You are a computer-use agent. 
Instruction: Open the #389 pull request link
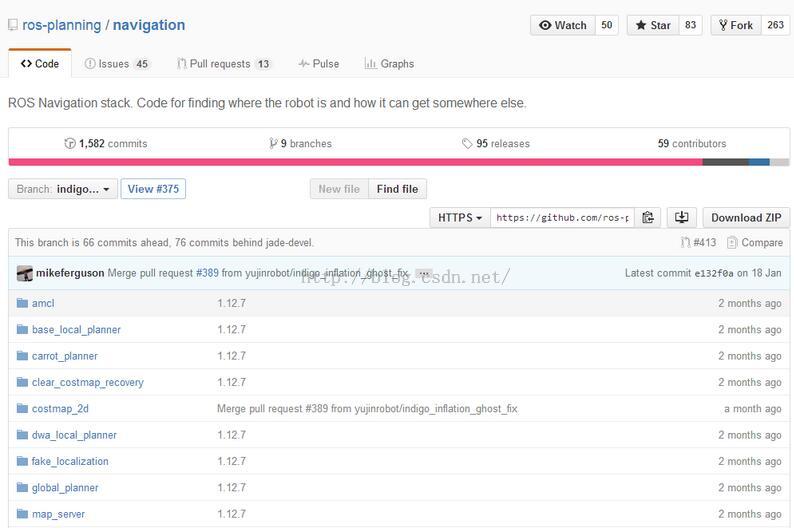[207, 273]
